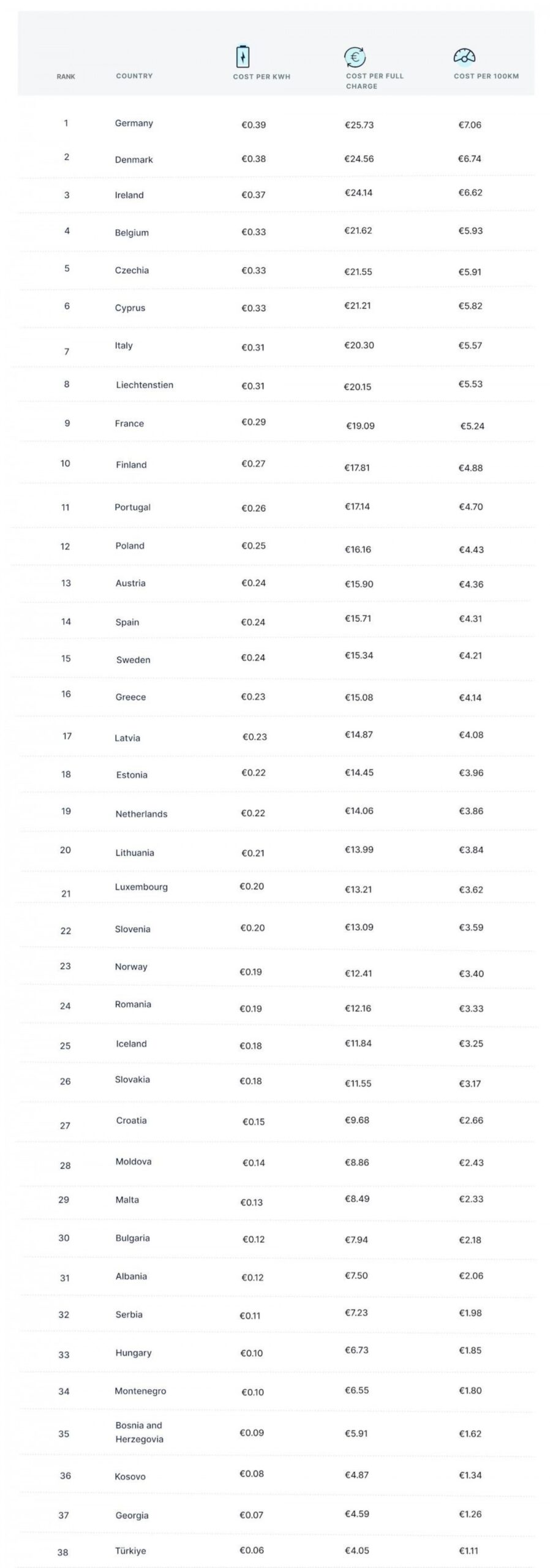Viewport: 550px width, 1568px height.
Task: Click Kosovo's €1.34 cost per 100km
Action: point(470,1476)
